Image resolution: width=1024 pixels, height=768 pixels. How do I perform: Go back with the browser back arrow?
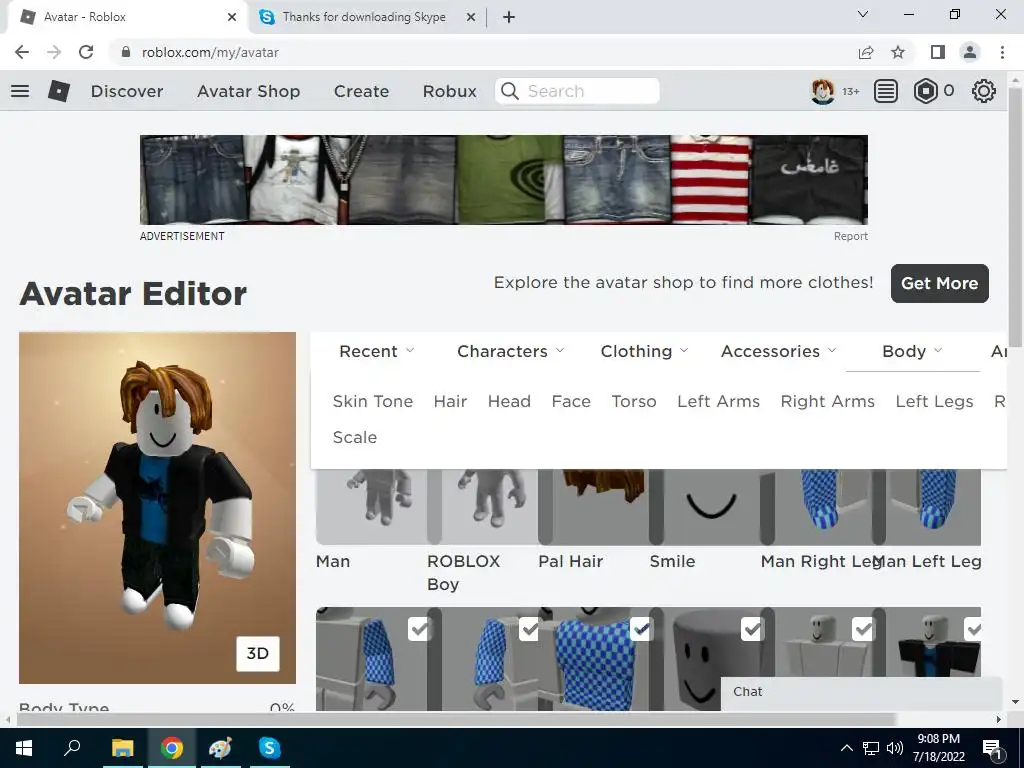(x=22, y=52)
